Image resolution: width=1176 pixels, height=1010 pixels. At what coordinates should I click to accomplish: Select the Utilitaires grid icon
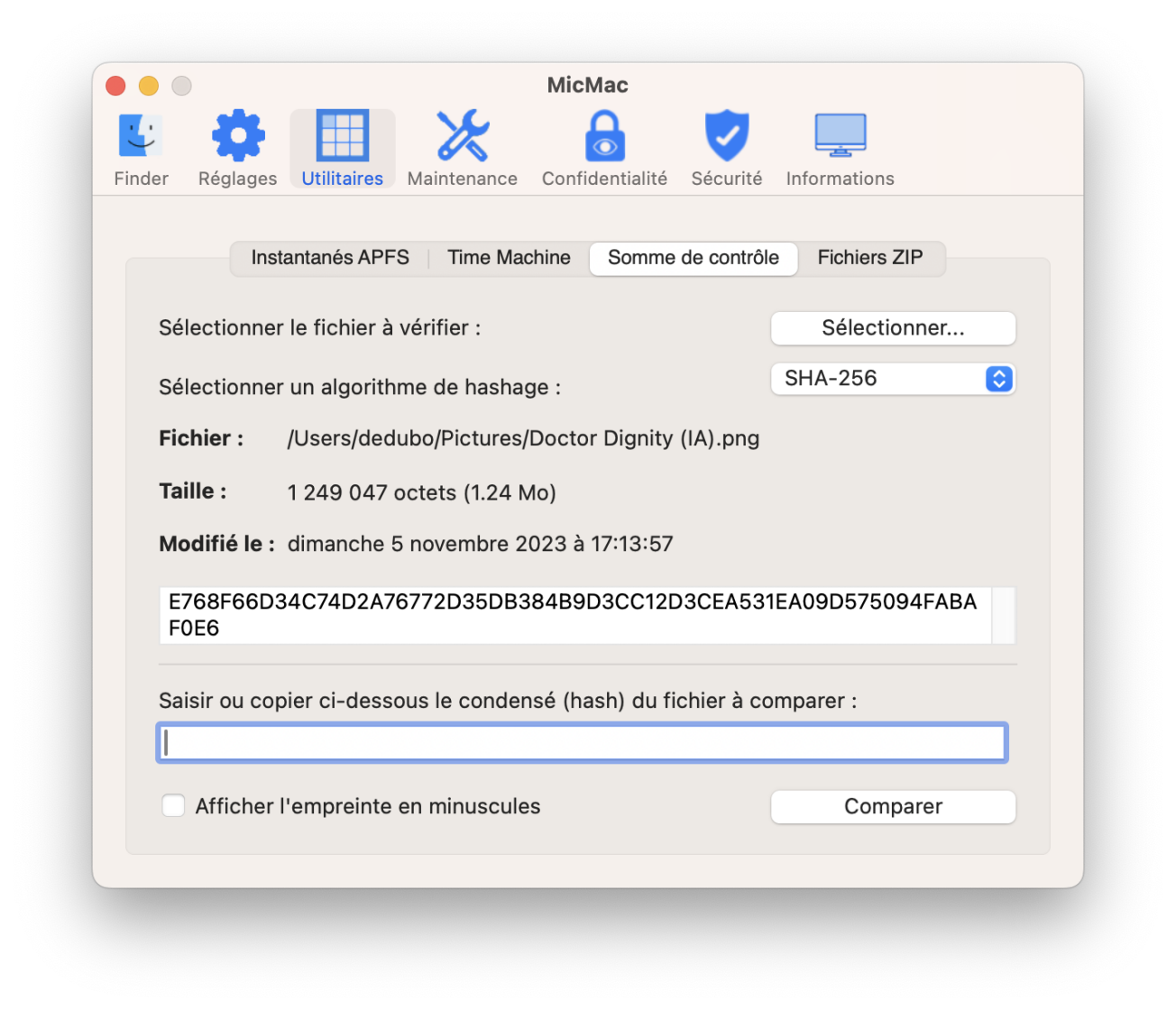click(343, 136)
